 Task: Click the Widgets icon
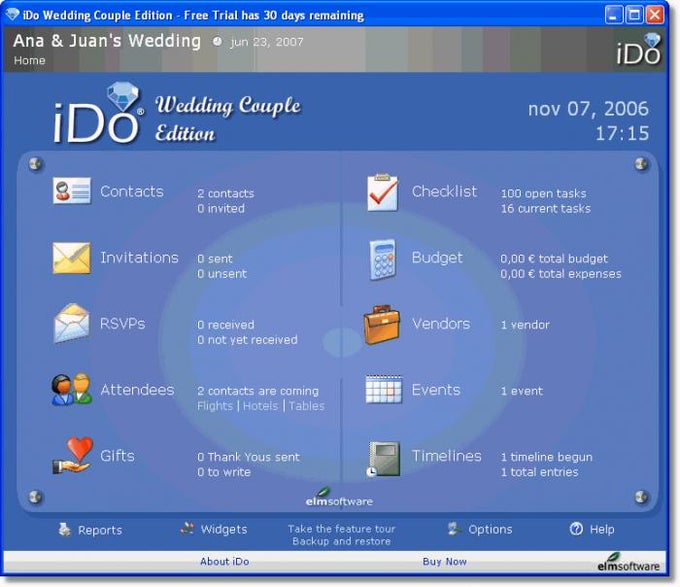coord(187,528)
